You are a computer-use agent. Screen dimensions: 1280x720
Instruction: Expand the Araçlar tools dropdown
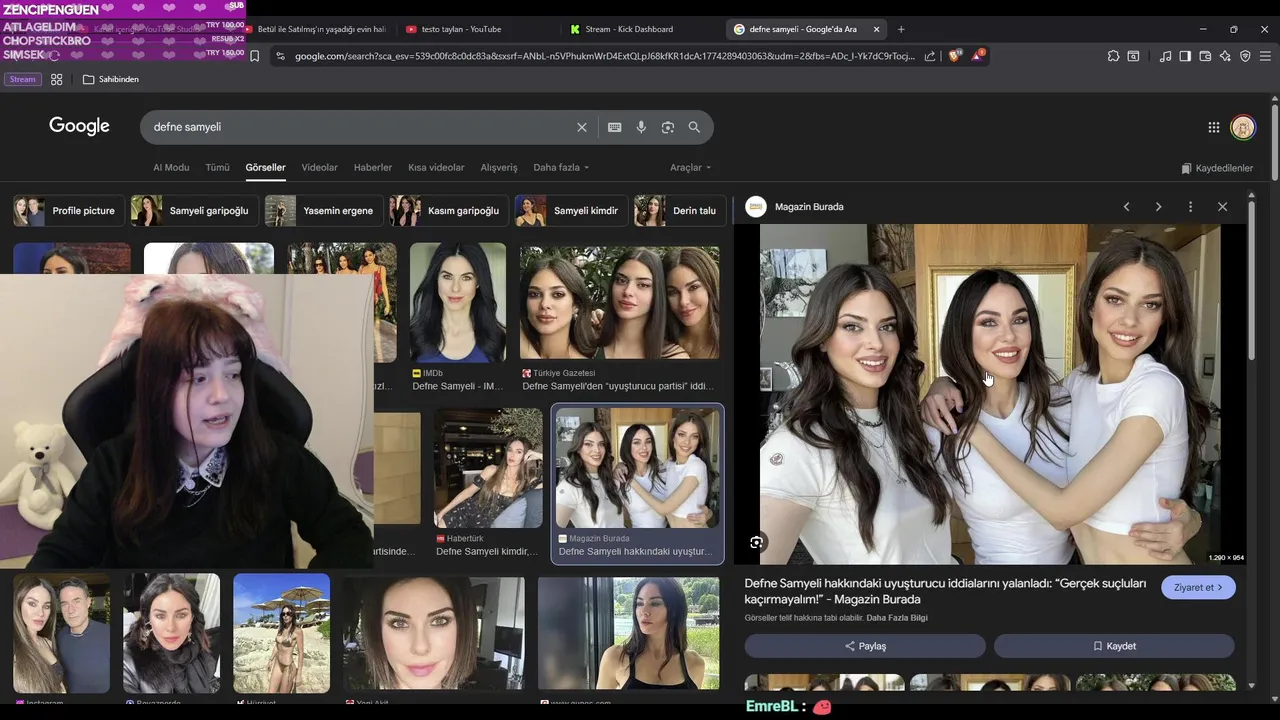pyautogui.click(x=690, y=167)
